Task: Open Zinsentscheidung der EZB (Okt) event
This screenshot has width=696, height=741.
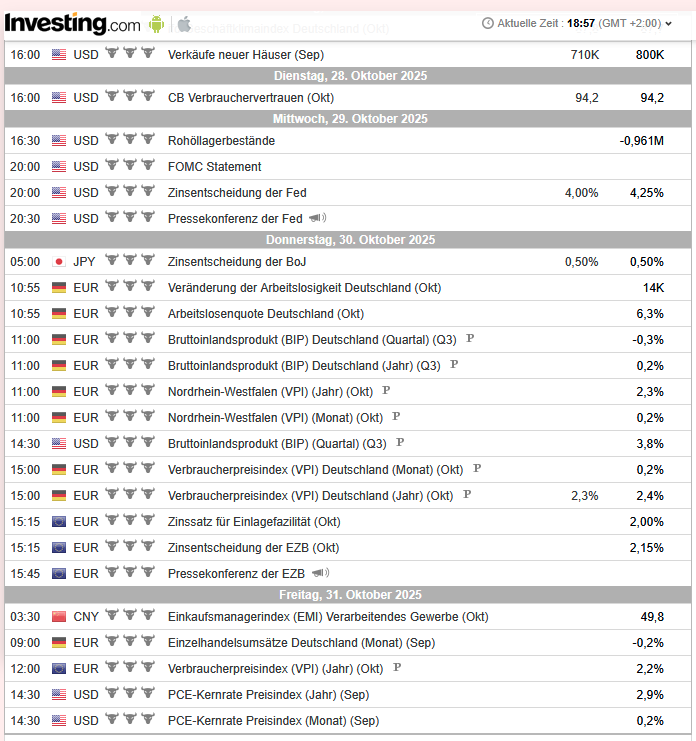Action: tap(253, 548)
